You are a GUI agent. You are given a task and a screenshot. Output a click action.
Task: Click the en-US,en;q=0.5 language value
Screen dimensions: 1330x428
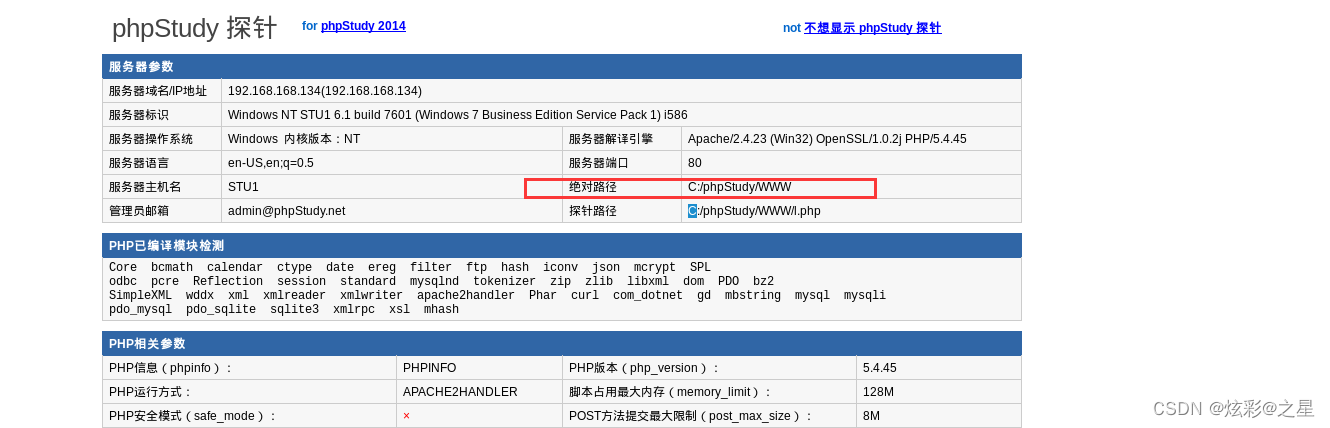(270, 163)
